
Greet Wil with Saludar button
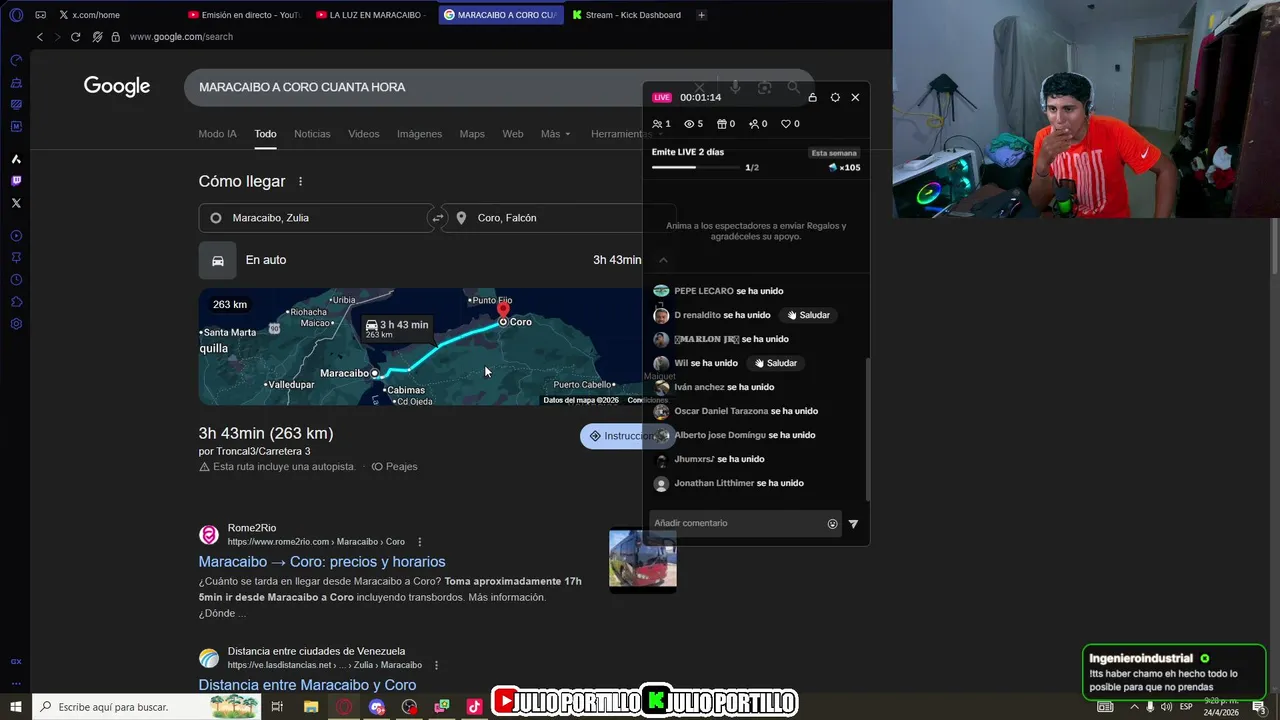(x=775, y=363)
